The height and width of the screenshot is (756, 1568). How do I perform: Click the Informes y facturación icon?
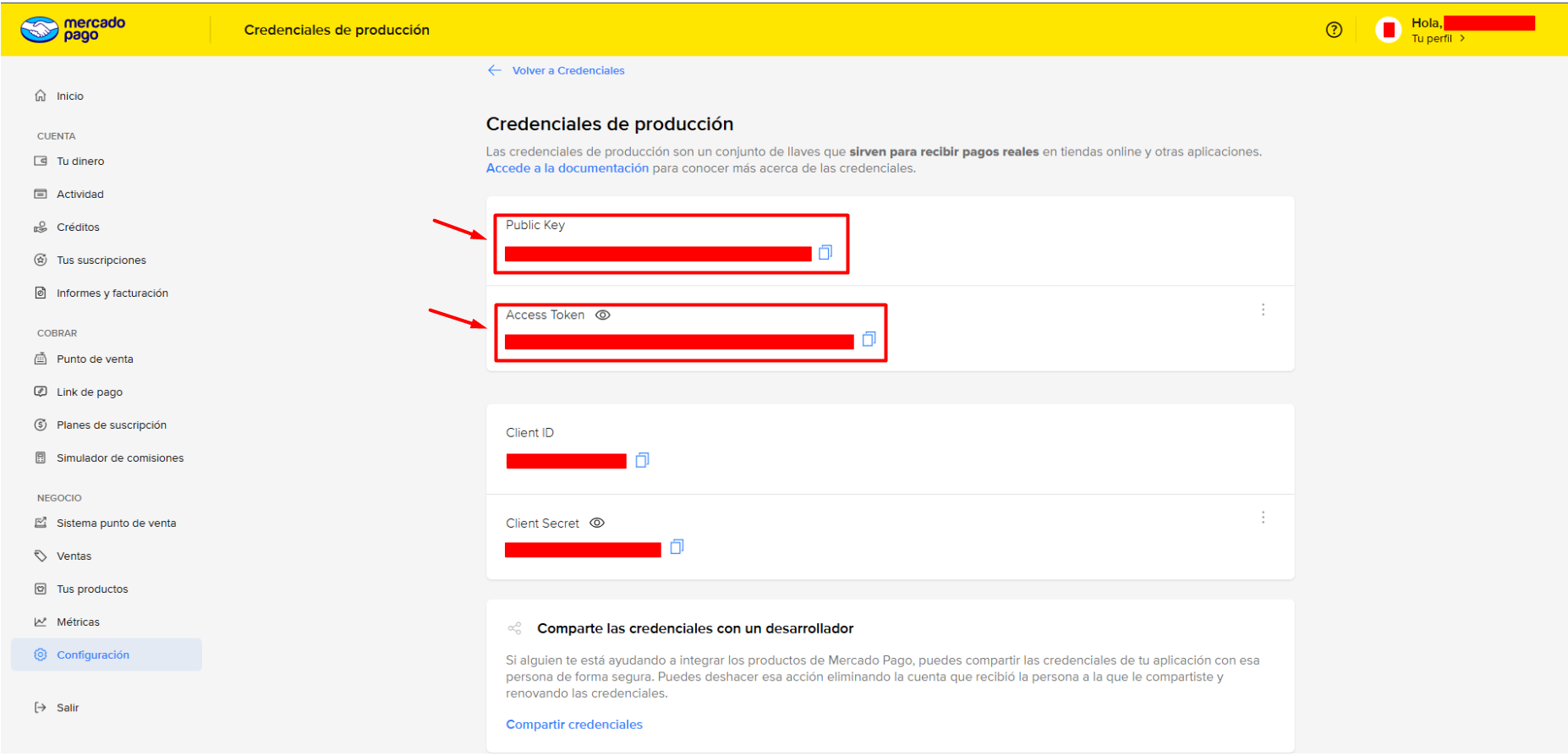41,293
